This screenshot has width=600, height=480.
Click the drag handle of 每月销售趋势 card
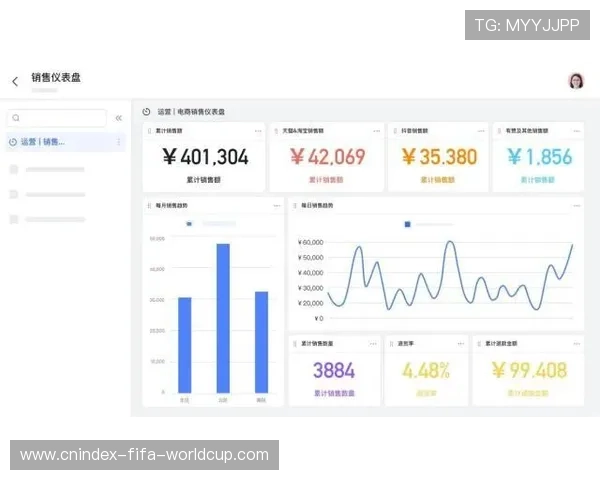point(149,206)
